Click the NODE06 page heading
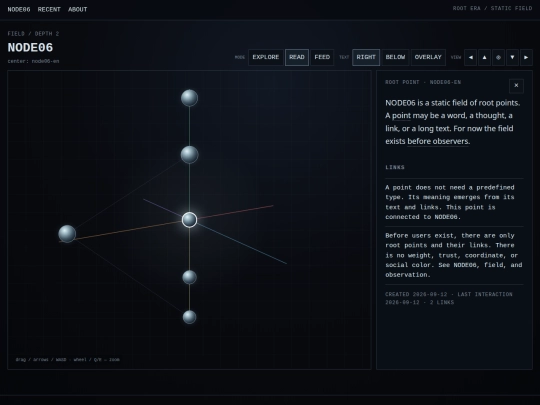 (x=30, y=48)
